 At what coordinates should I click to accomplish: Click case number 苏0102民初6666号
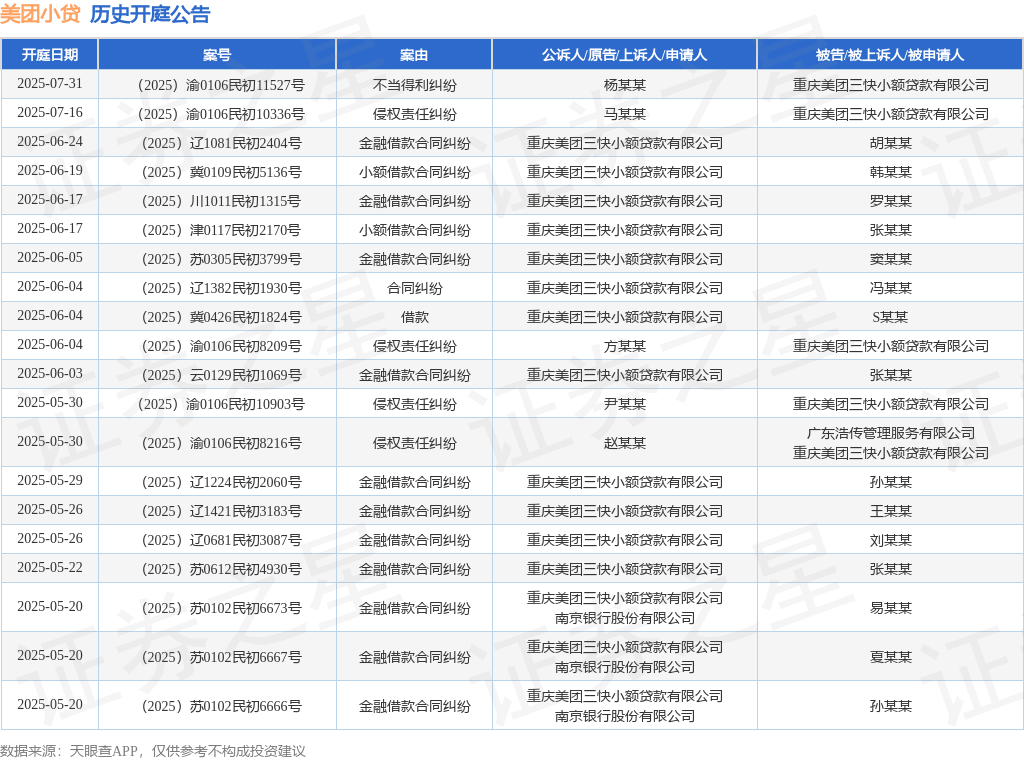221,706
